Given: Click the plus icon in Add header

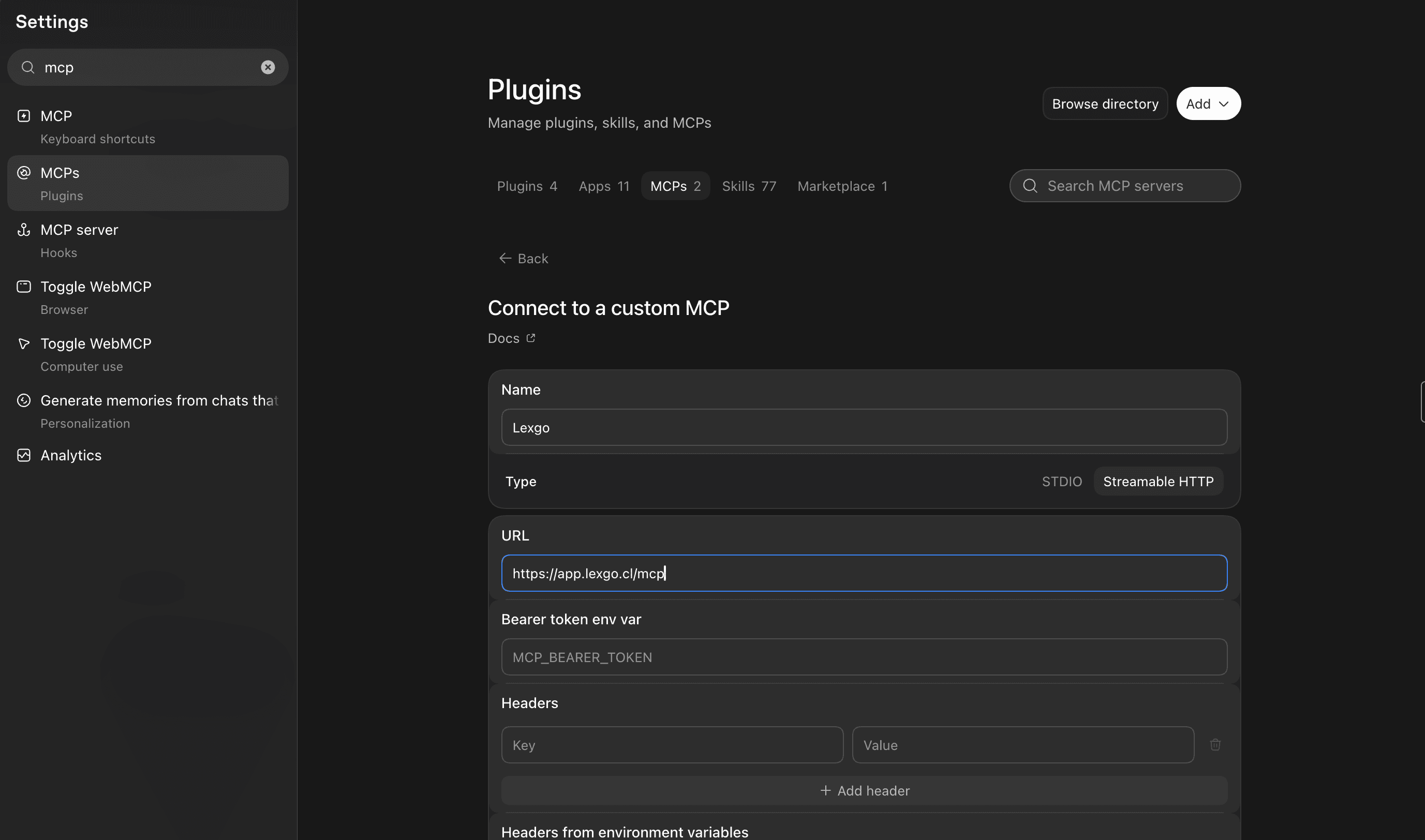Looking at the screenshot, I should click(x=825, y=790).
